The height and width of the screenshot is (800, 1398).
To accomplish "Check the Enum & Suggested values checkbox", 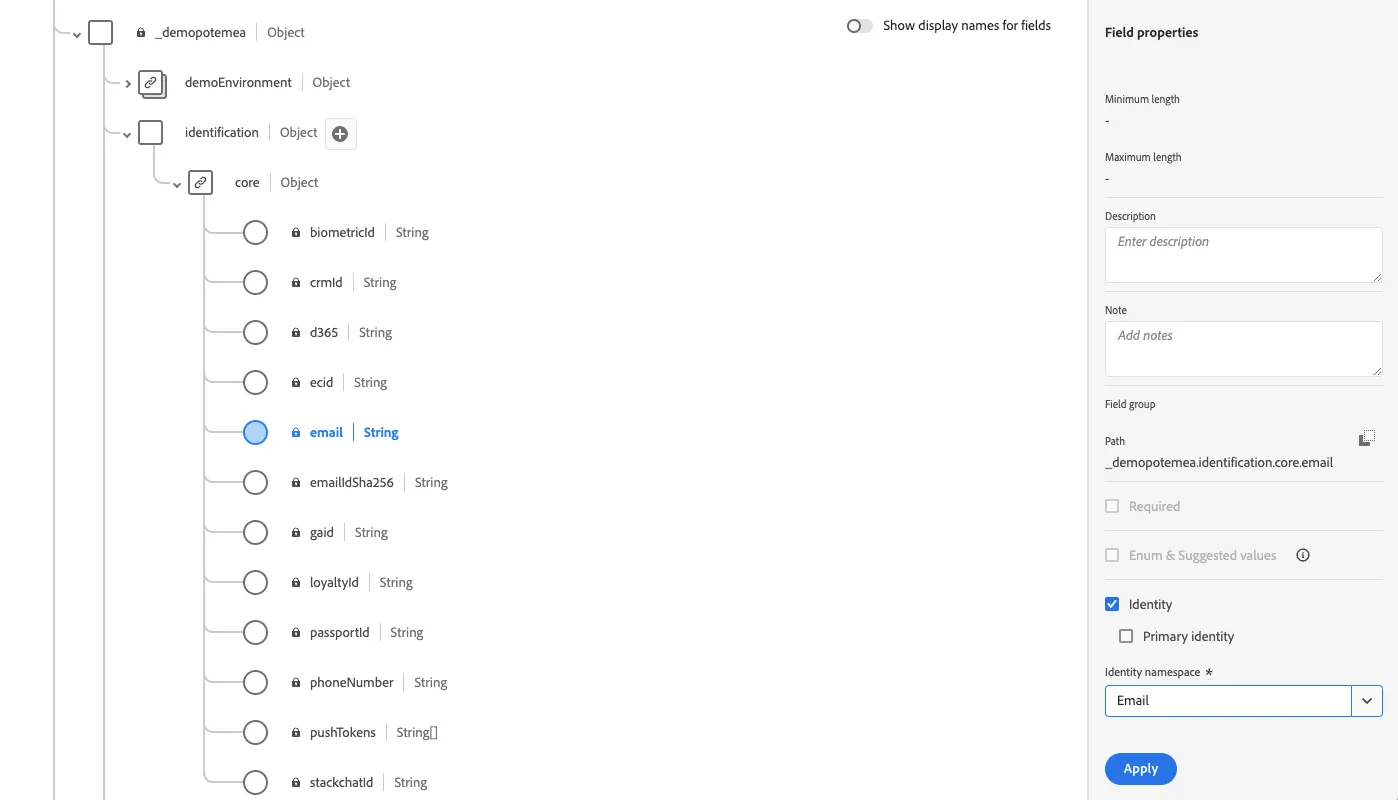I will click(1112, 555).
